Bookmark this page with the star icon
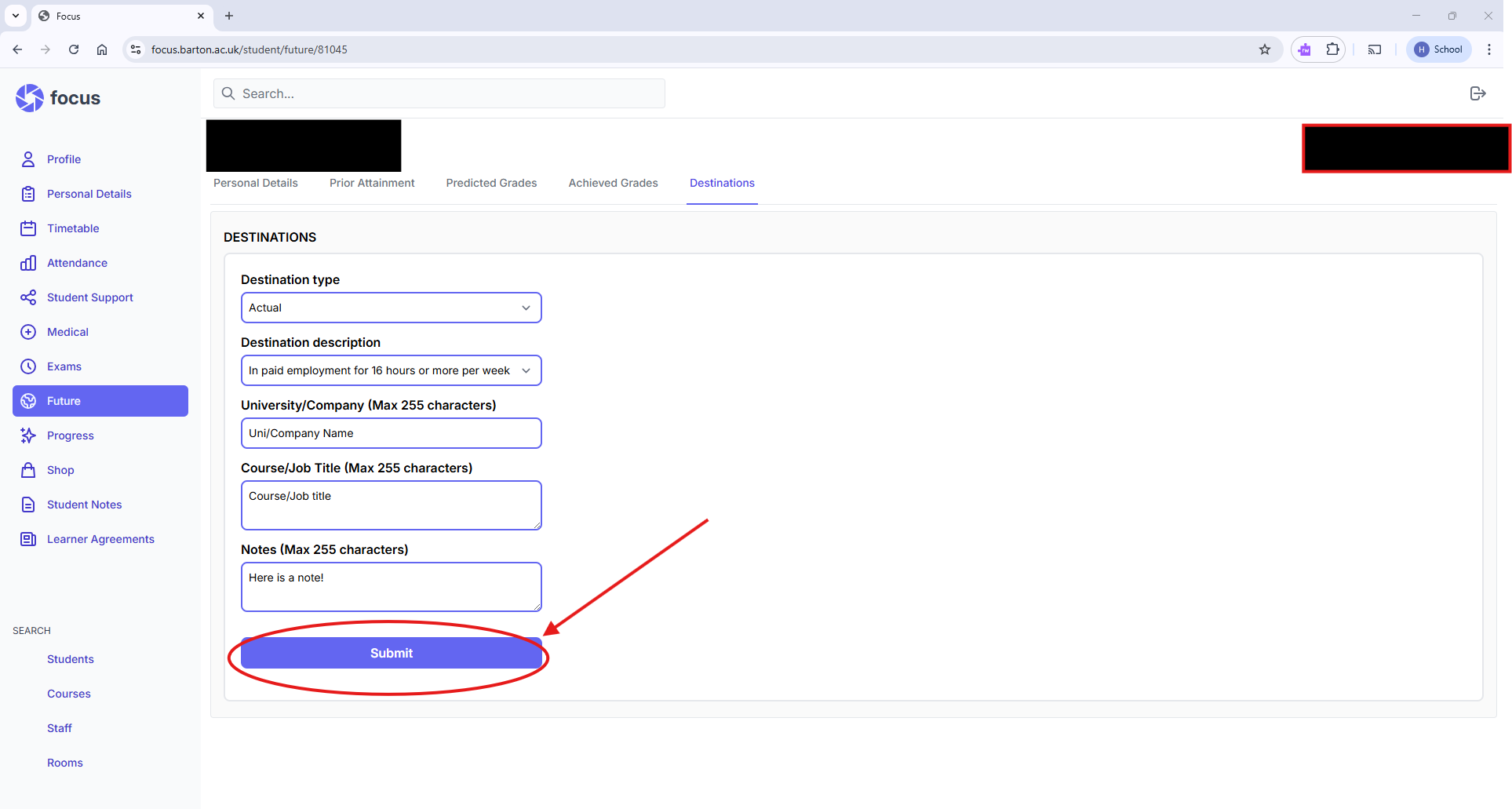The height and width of the screenshot is (809, 1512). pyautogui.click(x=1265, y=49)
